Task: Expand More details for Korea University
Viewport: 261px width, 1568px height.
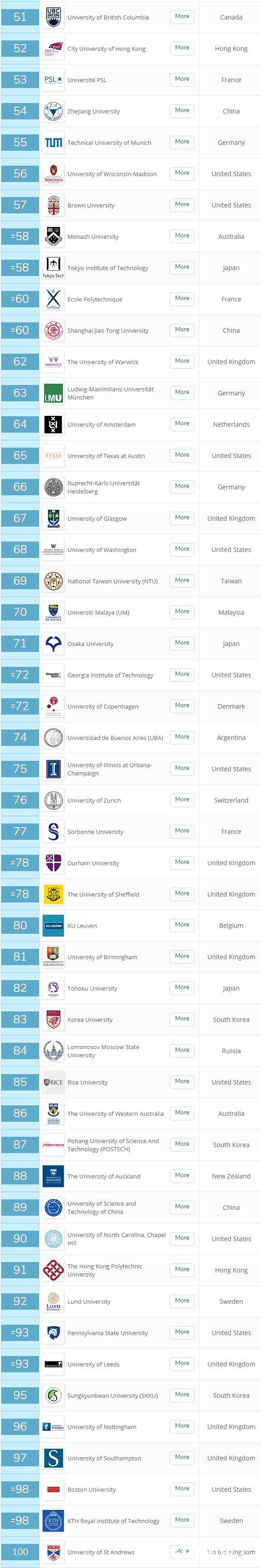Action: [x=182, y=1018]
